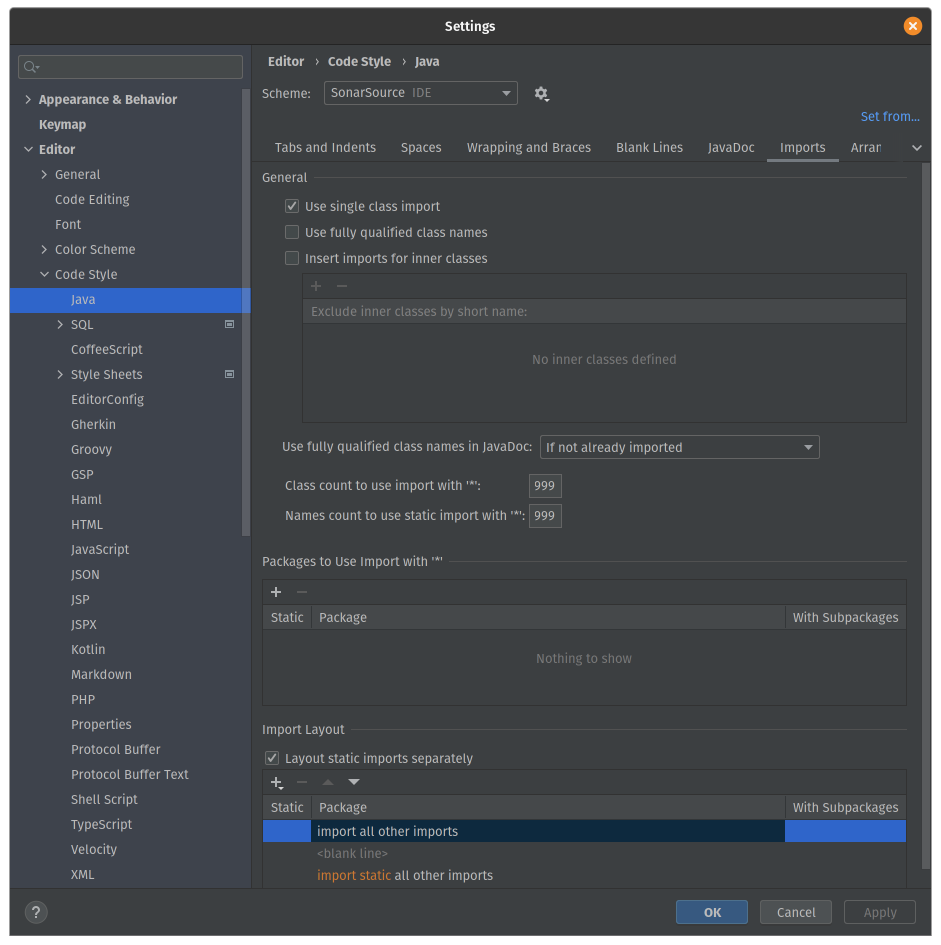Click Editor in the breadcrumb
Image resolution: width=941 pixels, height=945 pixels.
[286, 61]
